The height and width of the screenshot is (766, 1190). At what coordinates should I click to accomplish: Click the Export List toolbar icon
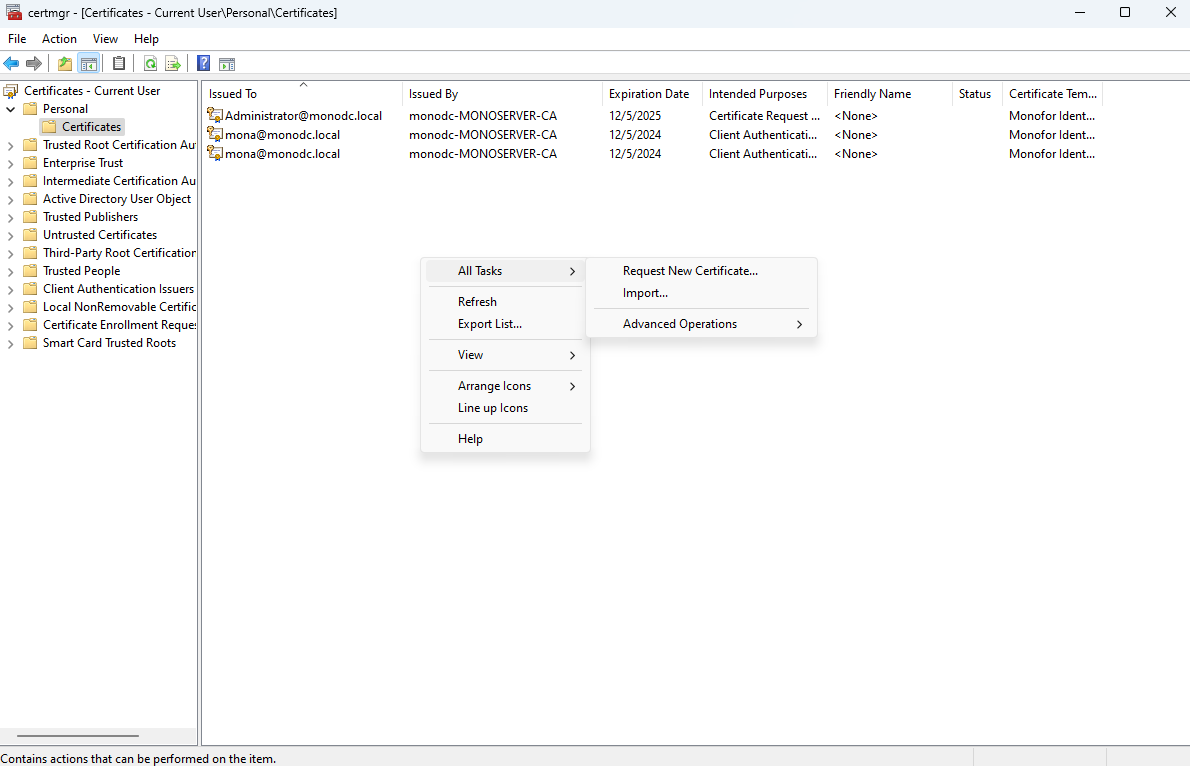coord(172,64)
